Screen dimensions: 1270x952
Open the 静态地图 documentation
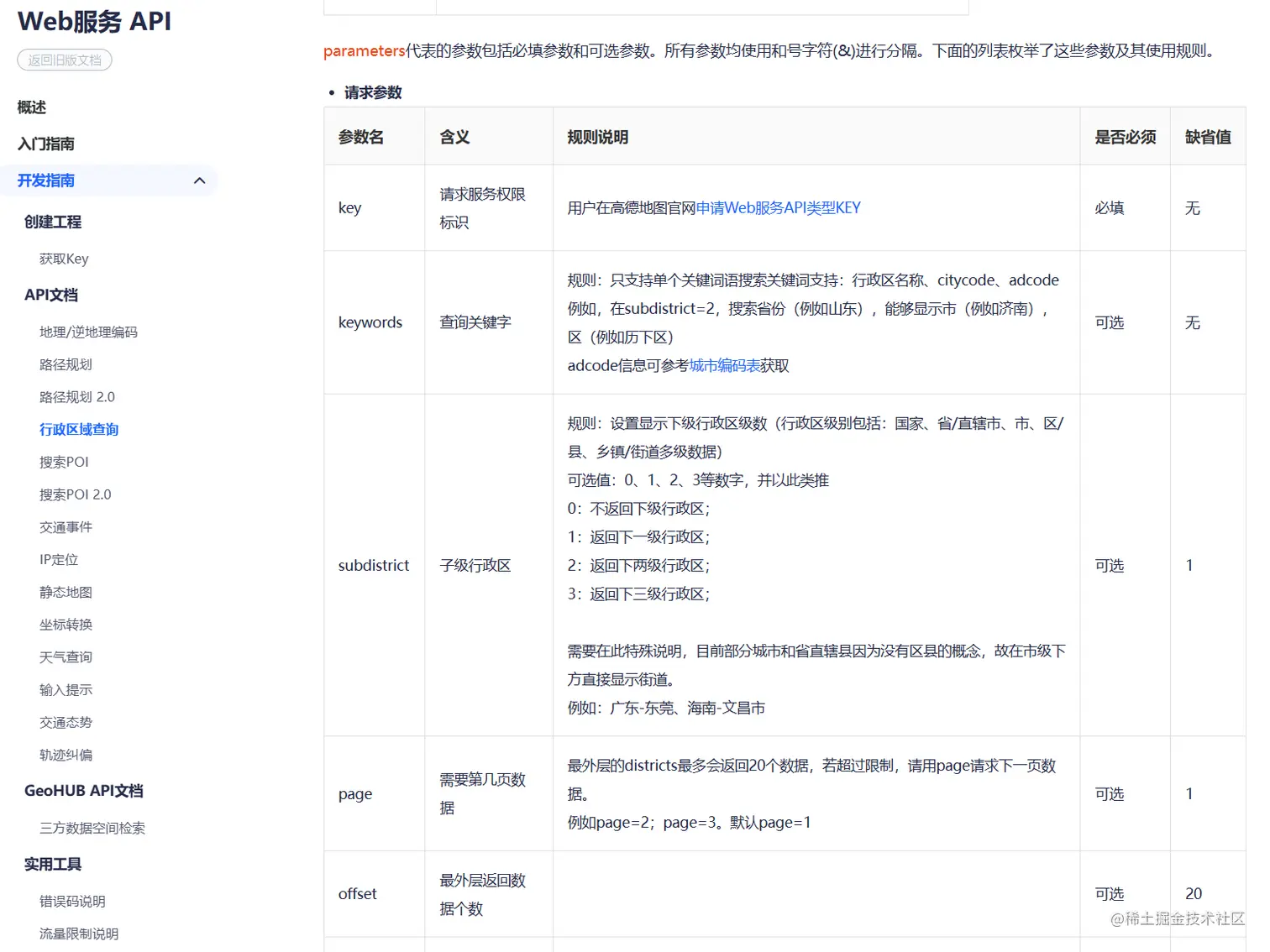(x=66, y=592)
